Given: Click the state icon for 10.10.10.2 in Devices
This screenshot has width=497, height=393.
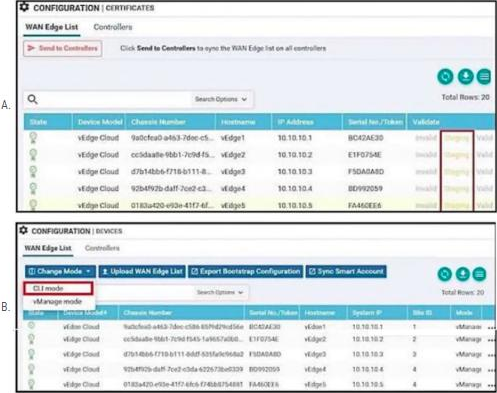Looking at the screenshot, I should pos(31,340).
